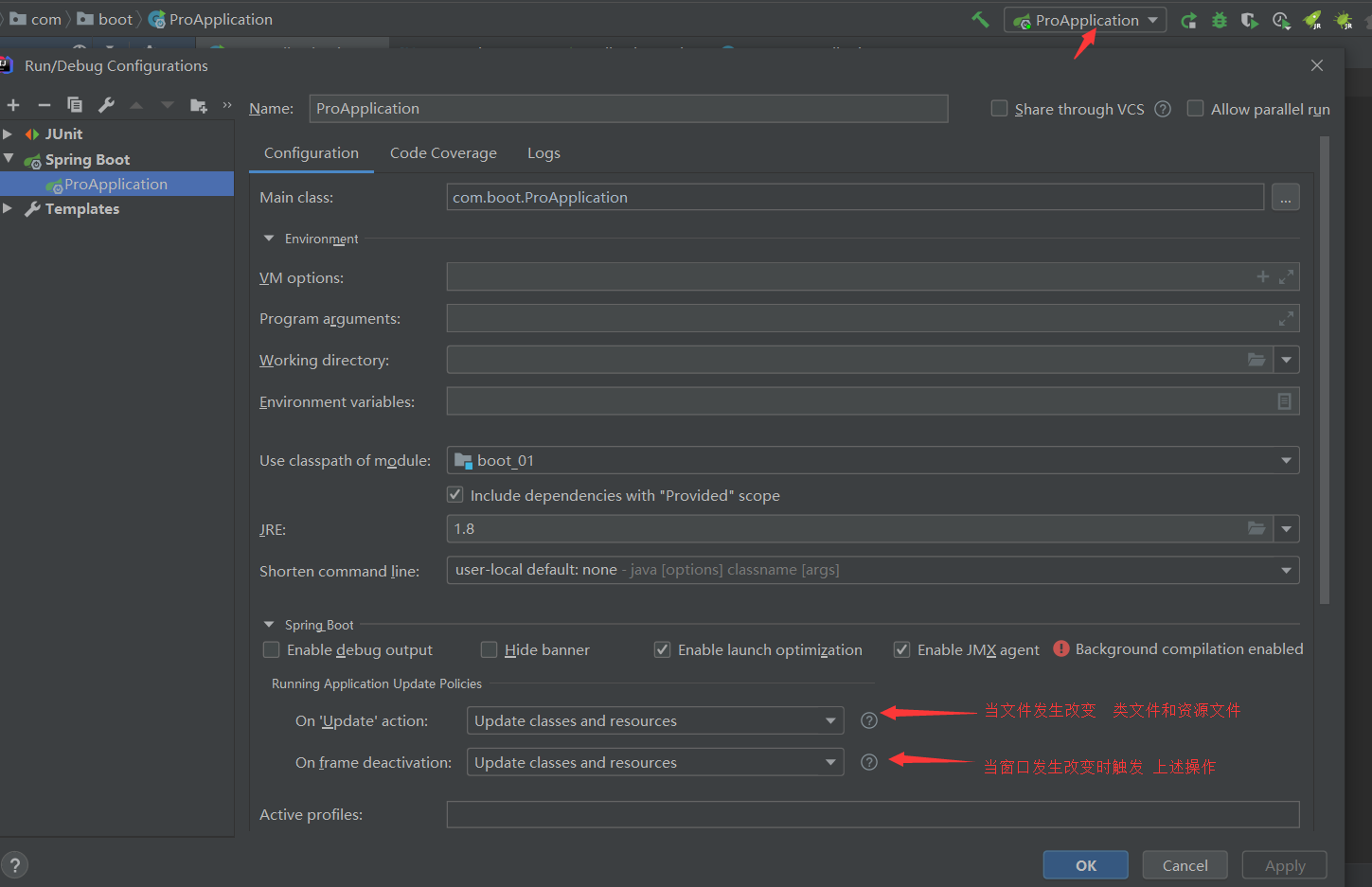Click the Active profiles input field
The image size is (1372, 887).
[x=872, y=814]
